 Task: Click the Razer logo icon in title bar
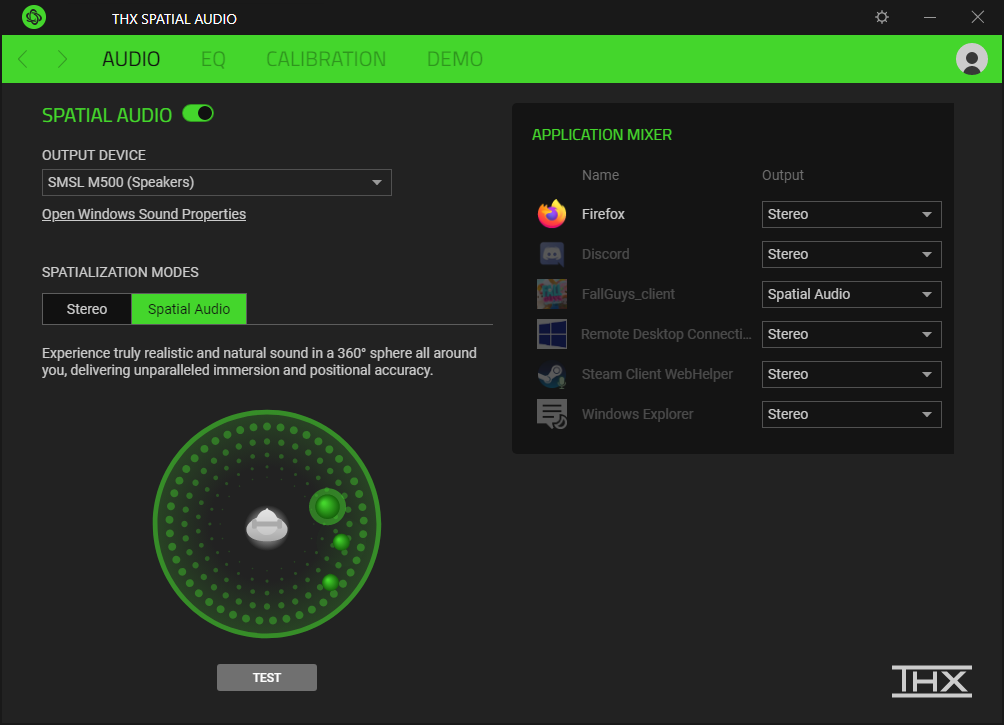pyautogui.click(x=34, y=17)
